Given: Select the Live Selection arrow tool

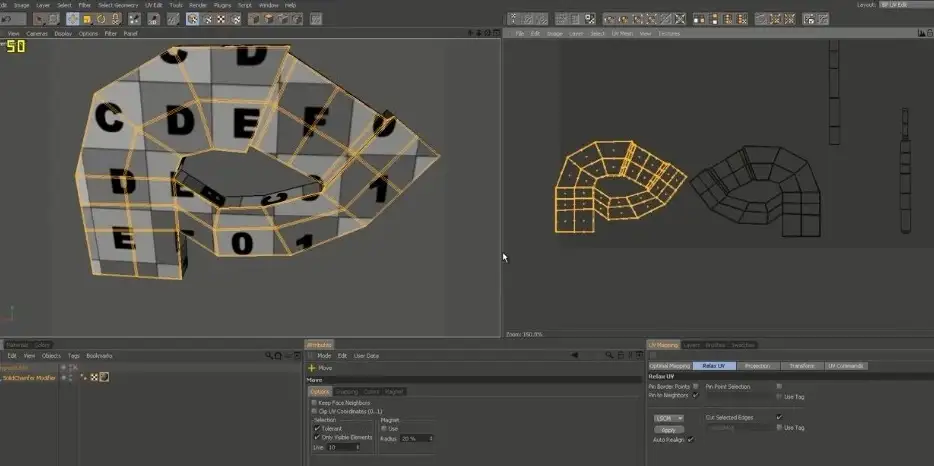Looking at the screenshot, I should (40, 20).
